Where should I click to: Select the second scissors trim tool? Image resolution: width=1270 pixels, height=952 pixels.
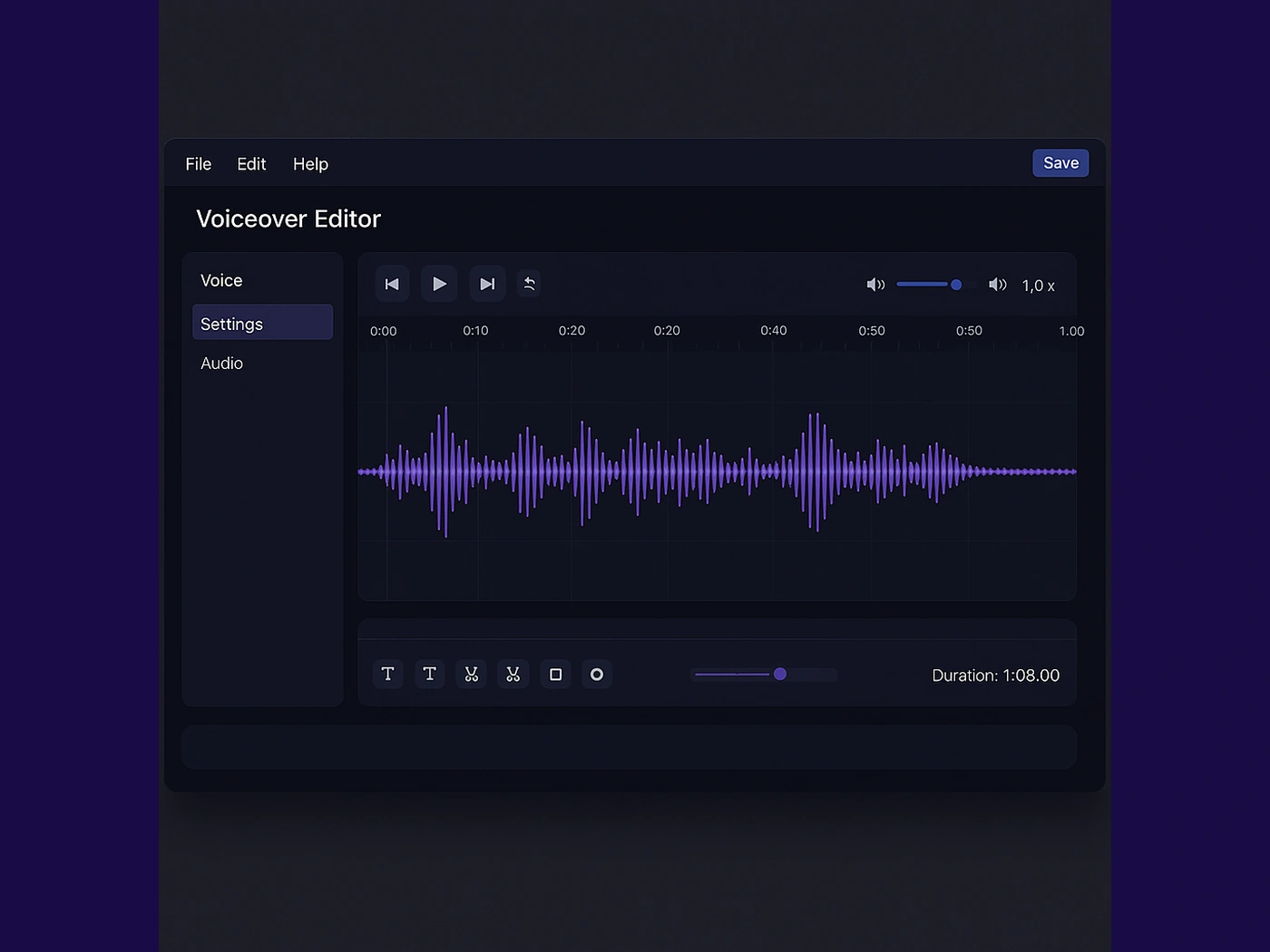[x=513, y=674]
